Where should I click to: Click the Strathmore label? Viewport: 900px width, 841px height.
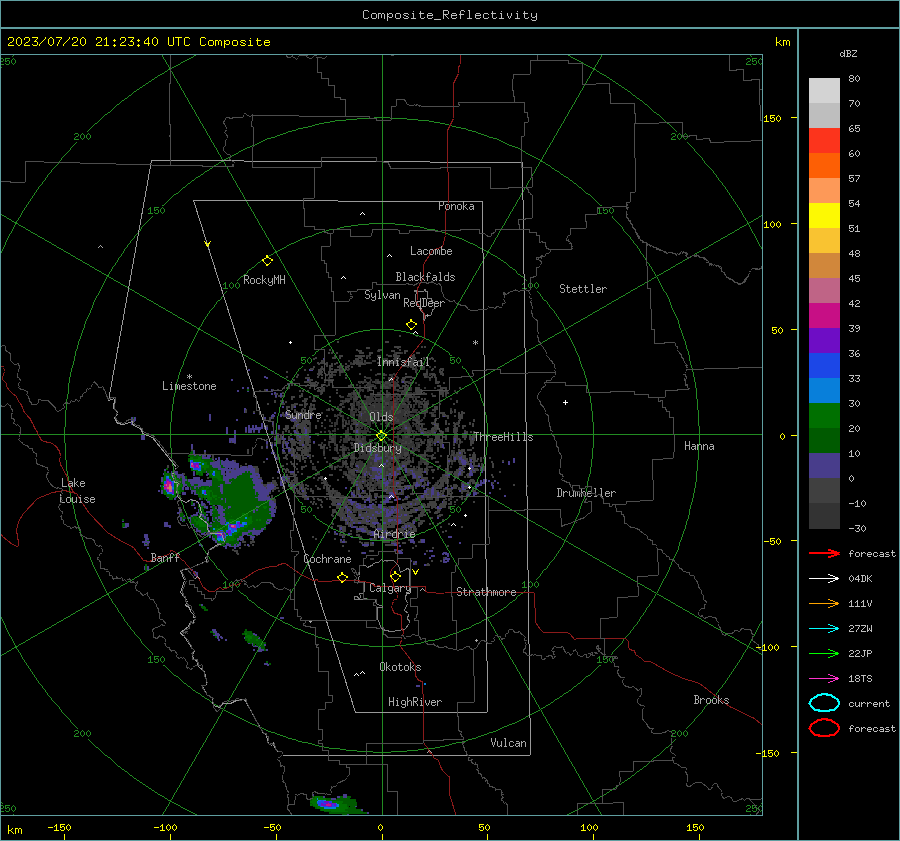click(486, 592)
